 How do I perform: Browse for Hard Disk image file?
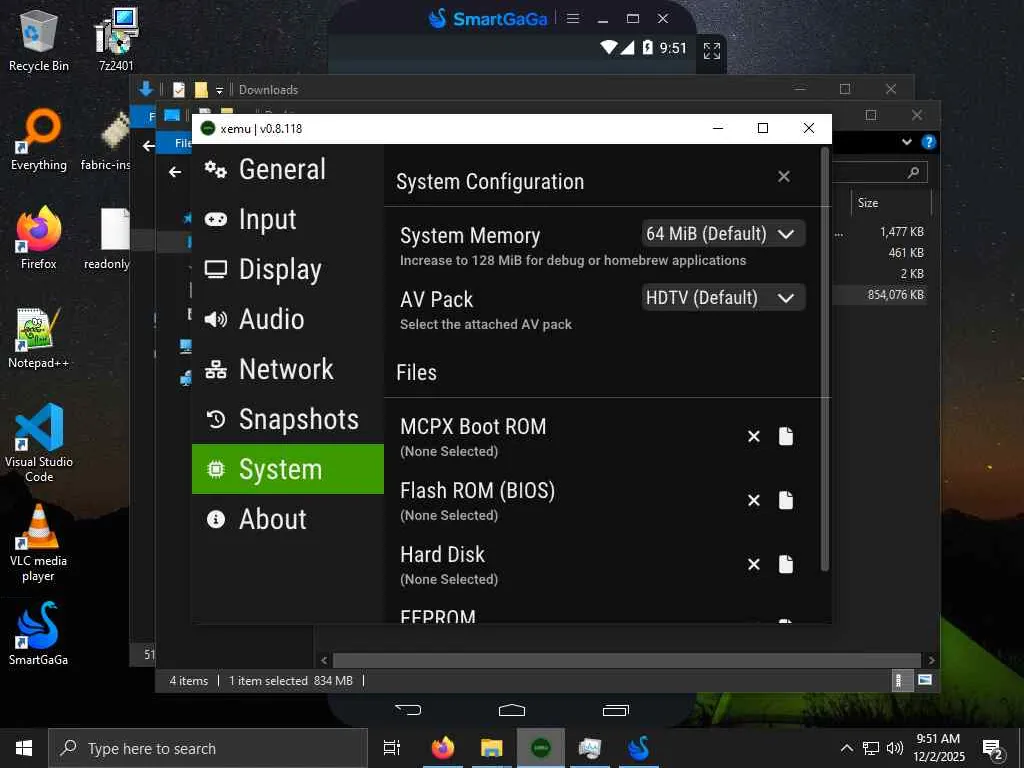click(x=786, y=564)
